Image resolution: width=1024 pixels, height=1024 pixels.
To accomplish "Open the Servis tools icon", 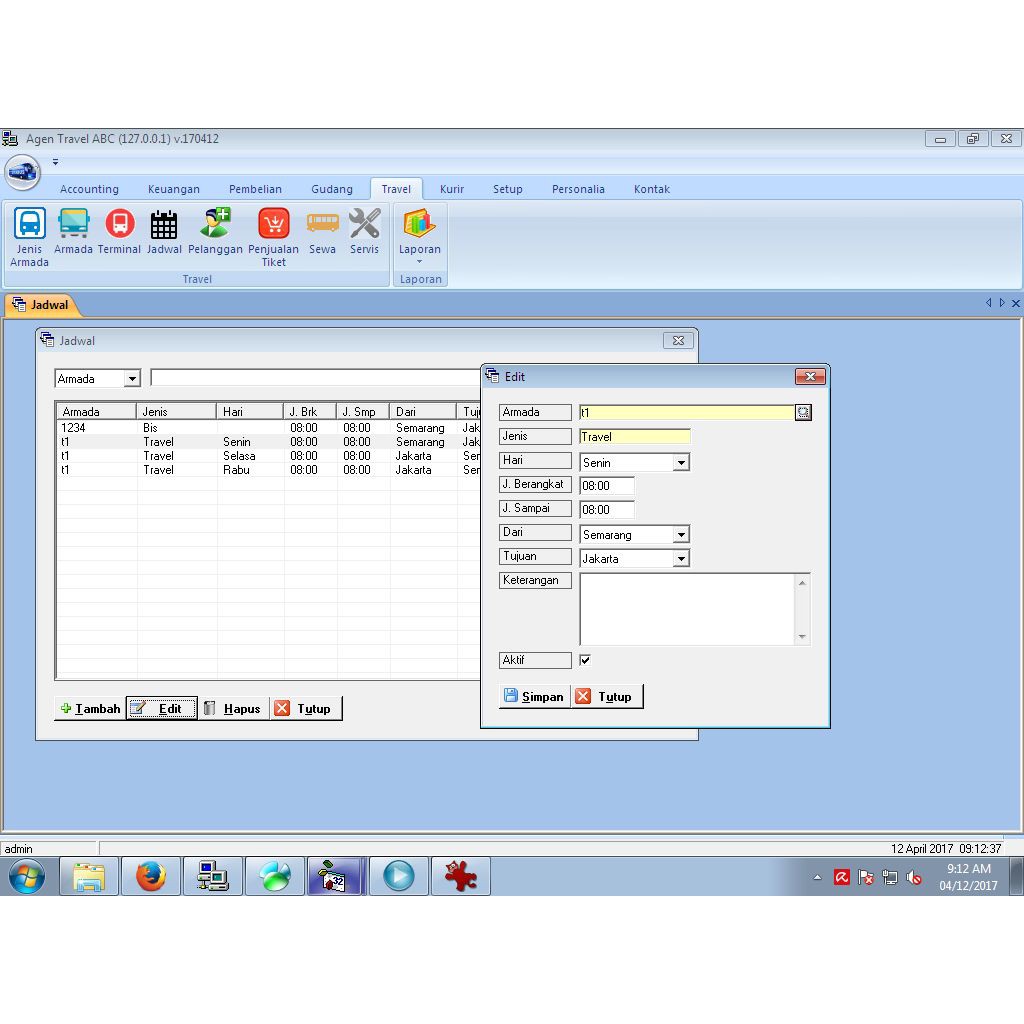I will [364, 224].
